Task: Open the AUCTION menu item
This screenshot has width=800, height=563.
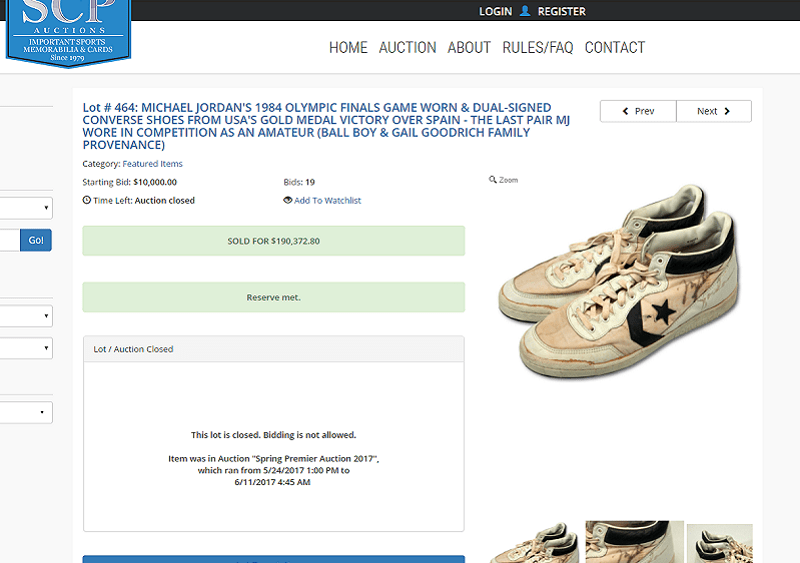Action: pyautogui.click(x=407, y=47)
